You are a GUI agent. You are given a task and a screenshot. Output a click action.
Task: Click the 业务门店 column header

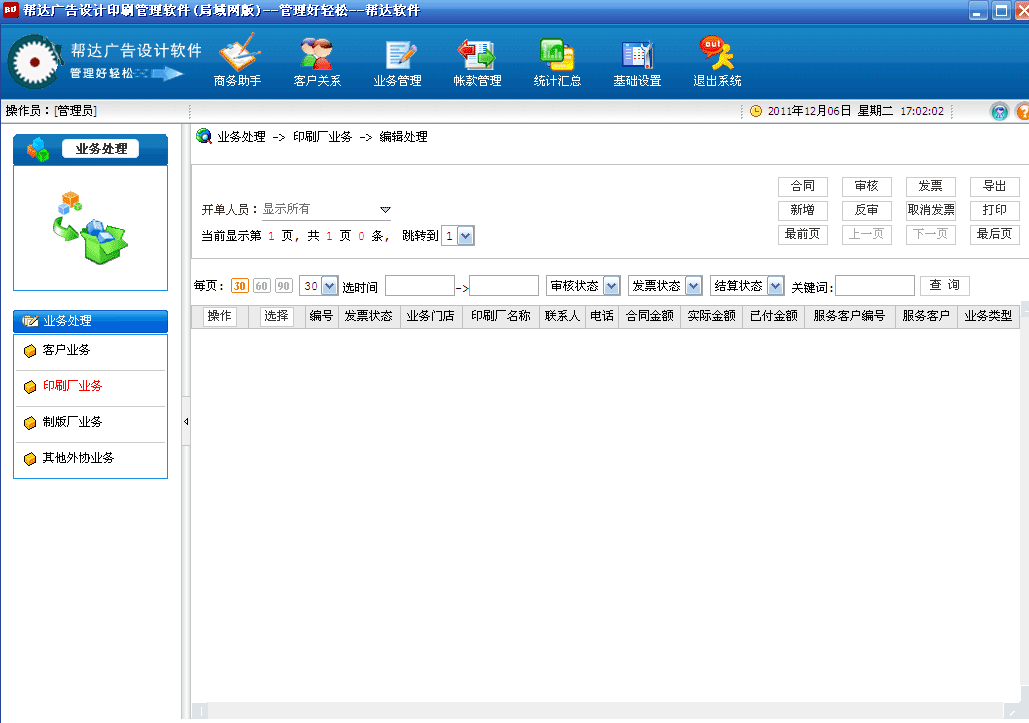coord(431,316)
